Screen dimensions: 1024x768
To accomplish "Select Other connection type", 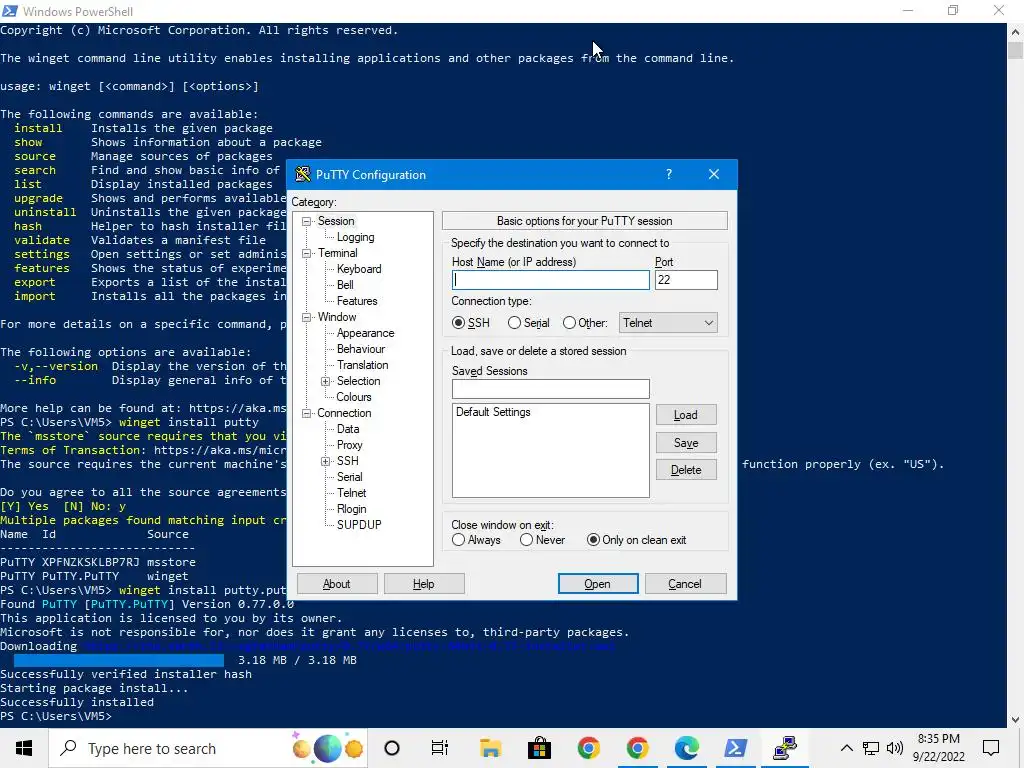I will click(584, 323).
